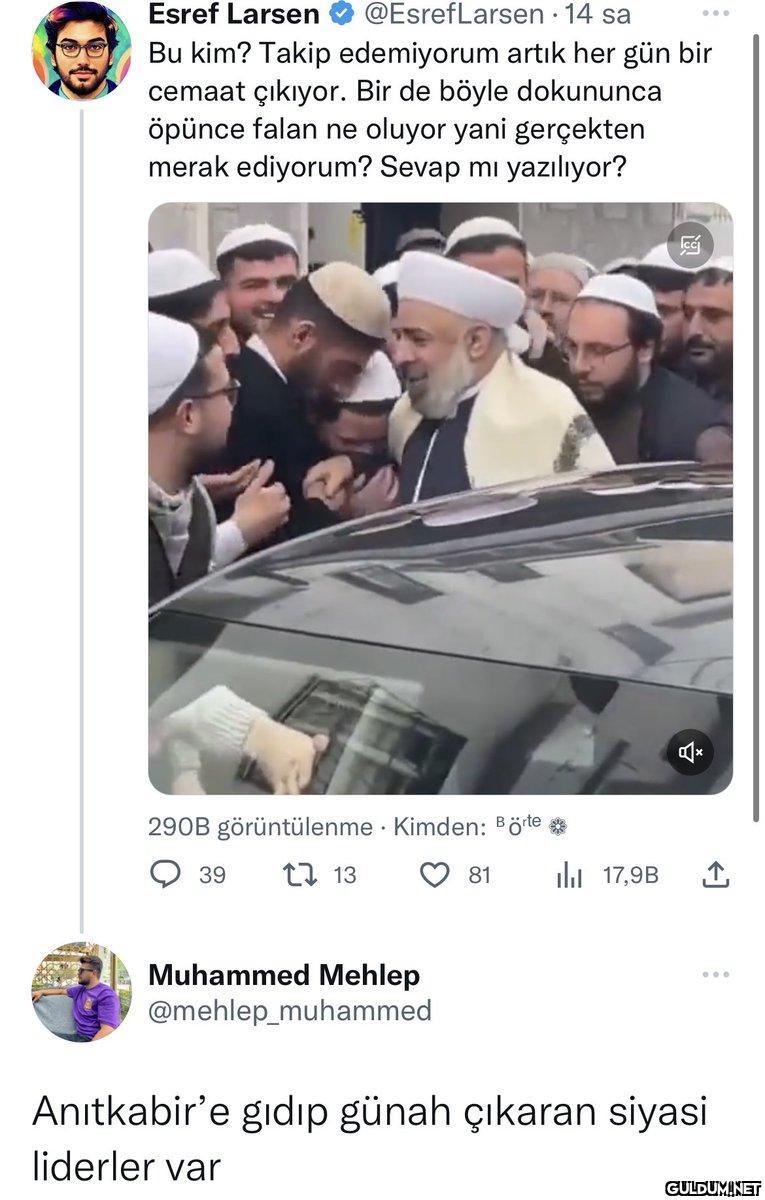Click the reply icon with 39 comments
The image size is (765, 1200).
point(164,875)
